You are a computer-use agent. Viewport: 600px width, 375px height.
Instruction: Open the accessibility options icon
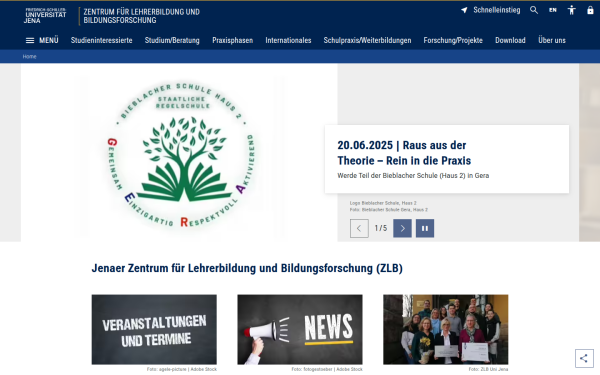pos(571,10)
